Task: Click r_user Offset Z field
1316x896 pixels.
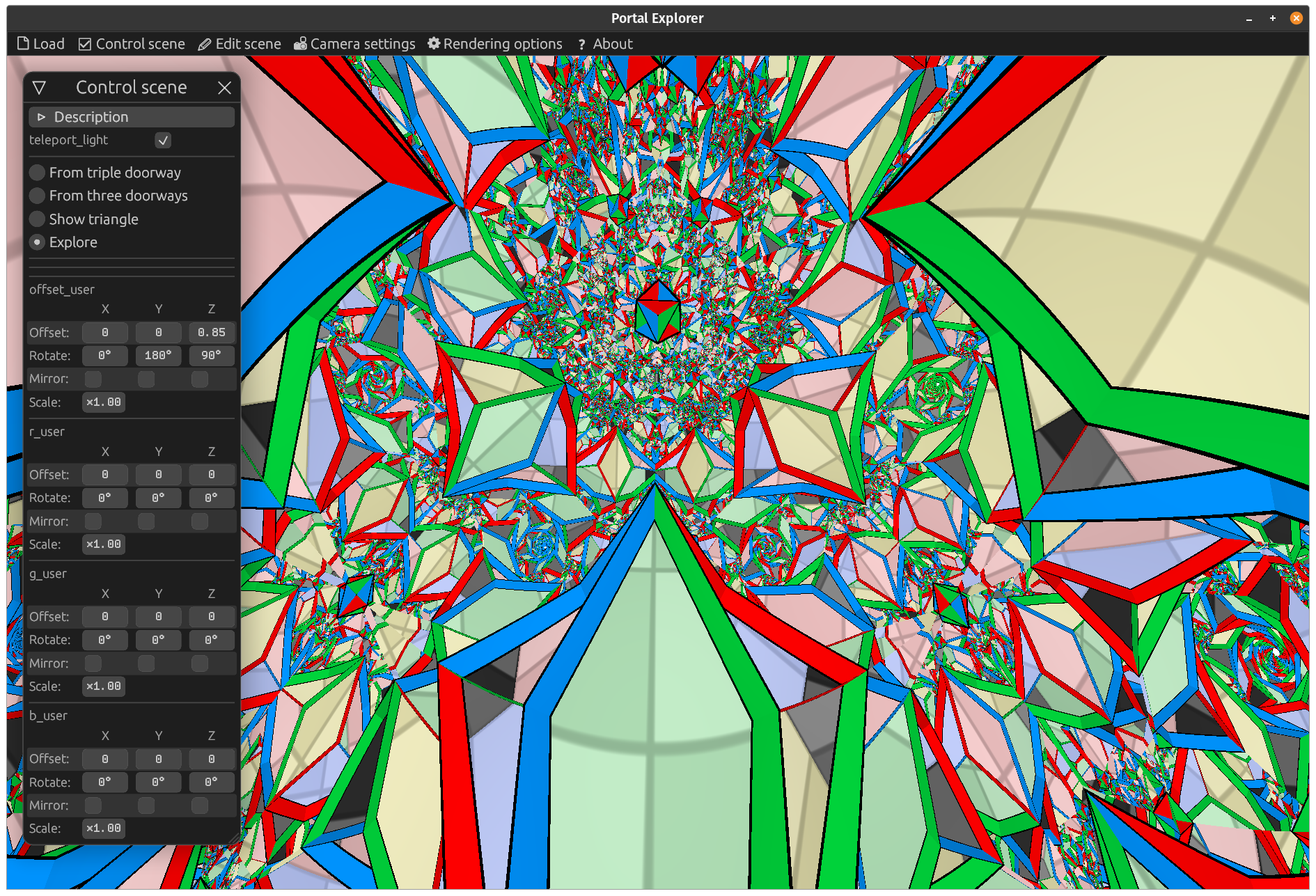Action: pyautogui.click(x=212, y=475)
